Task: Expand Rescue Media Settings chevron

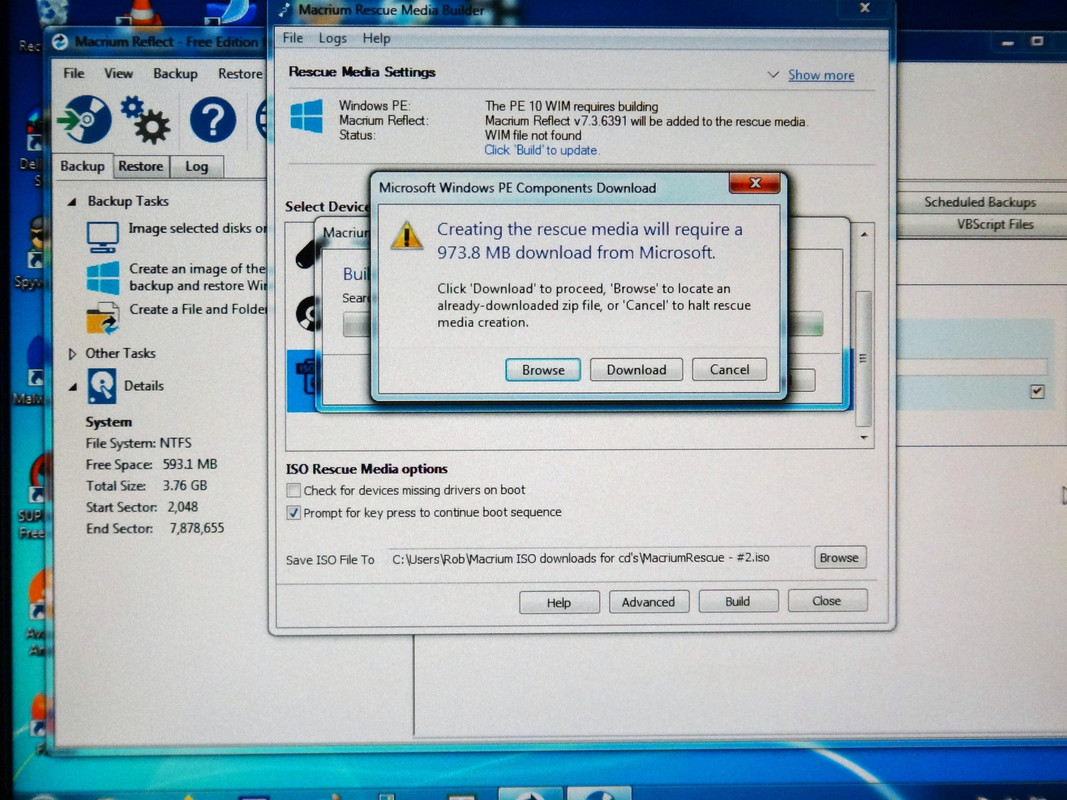Action: click(773, 74)
